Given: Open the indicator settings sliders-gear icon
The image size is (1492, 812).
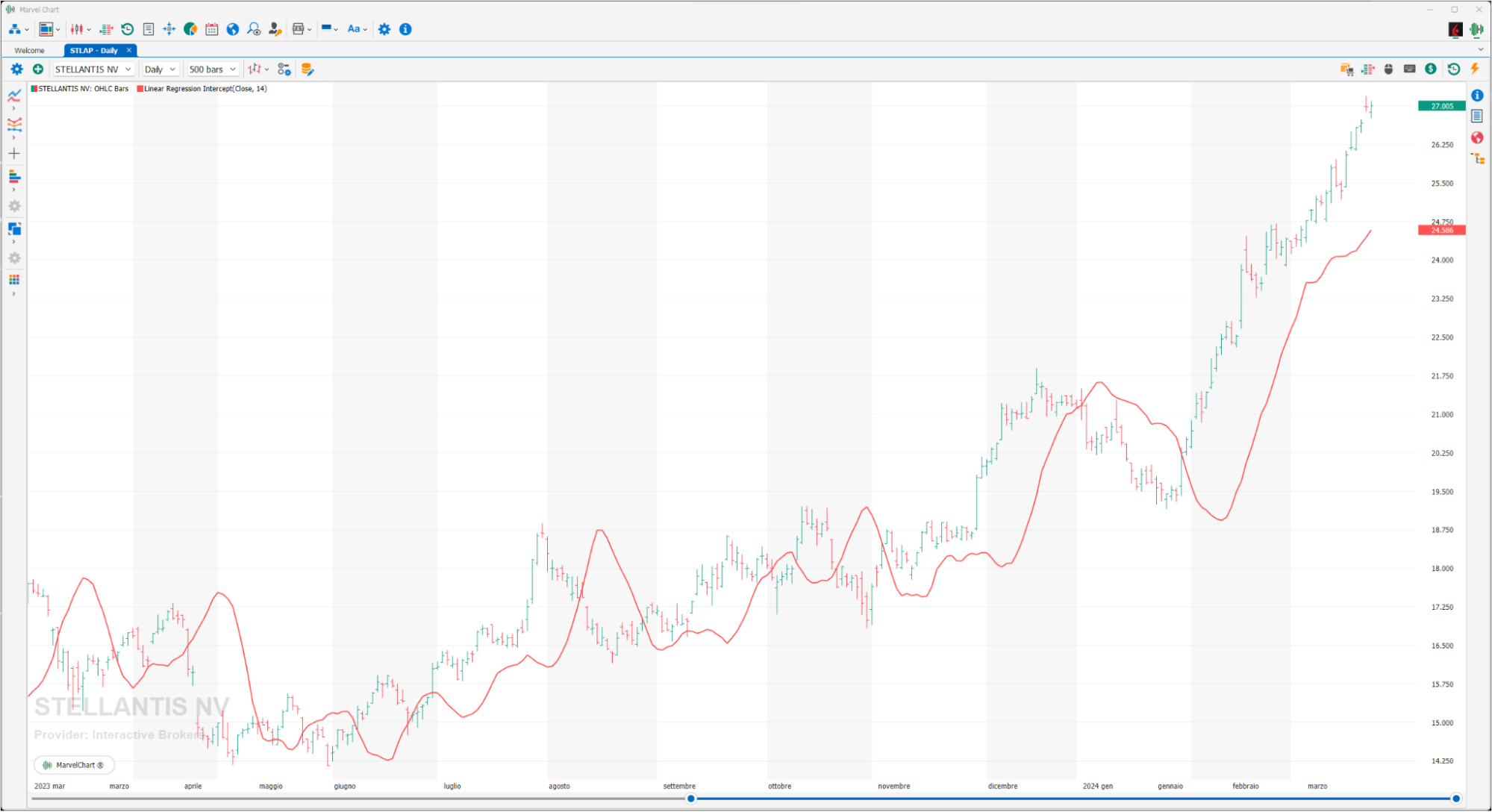Looking at the screenshot, I should (x=284, y=69).
